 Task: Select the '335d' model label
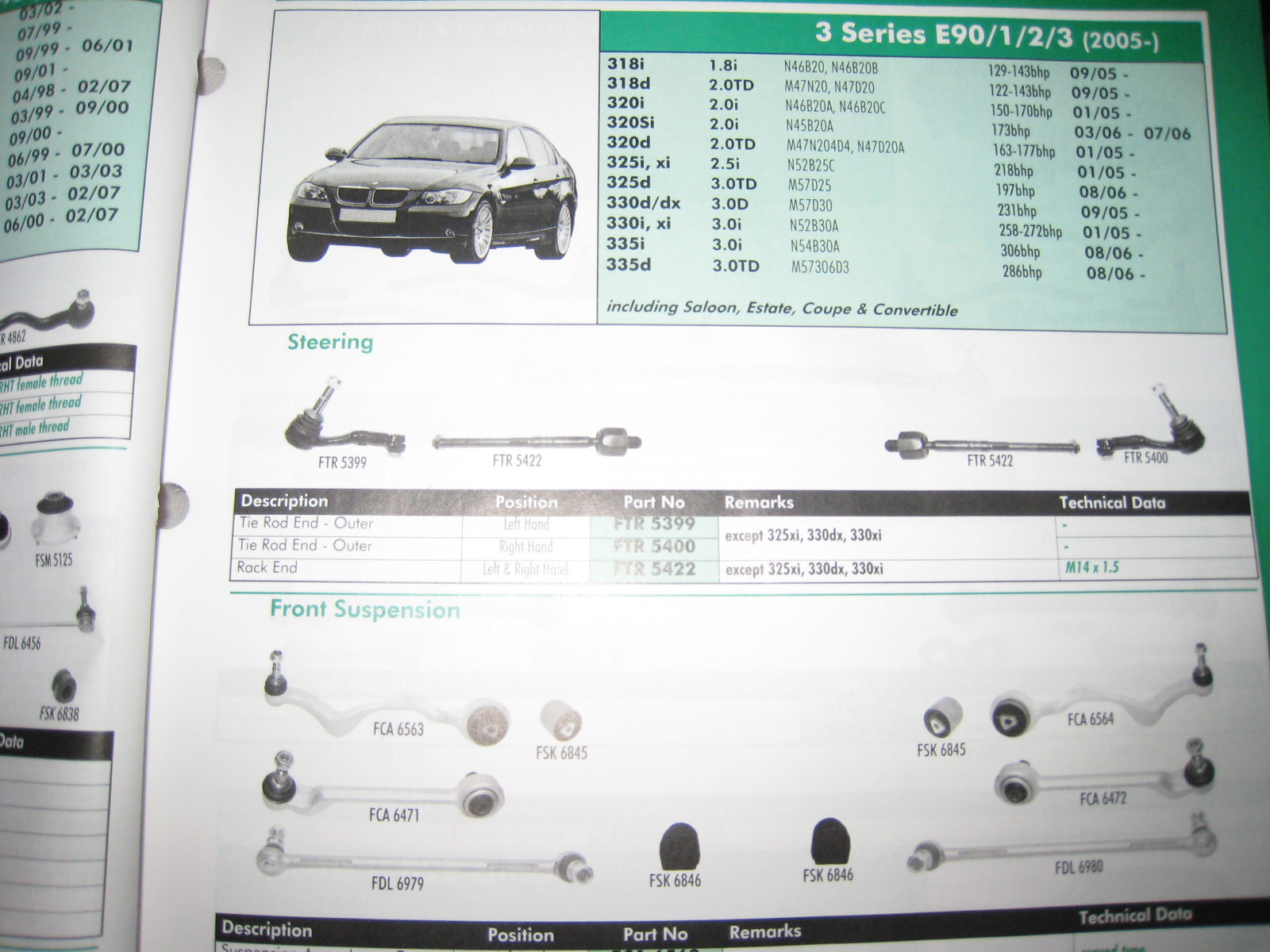(628, 264)
